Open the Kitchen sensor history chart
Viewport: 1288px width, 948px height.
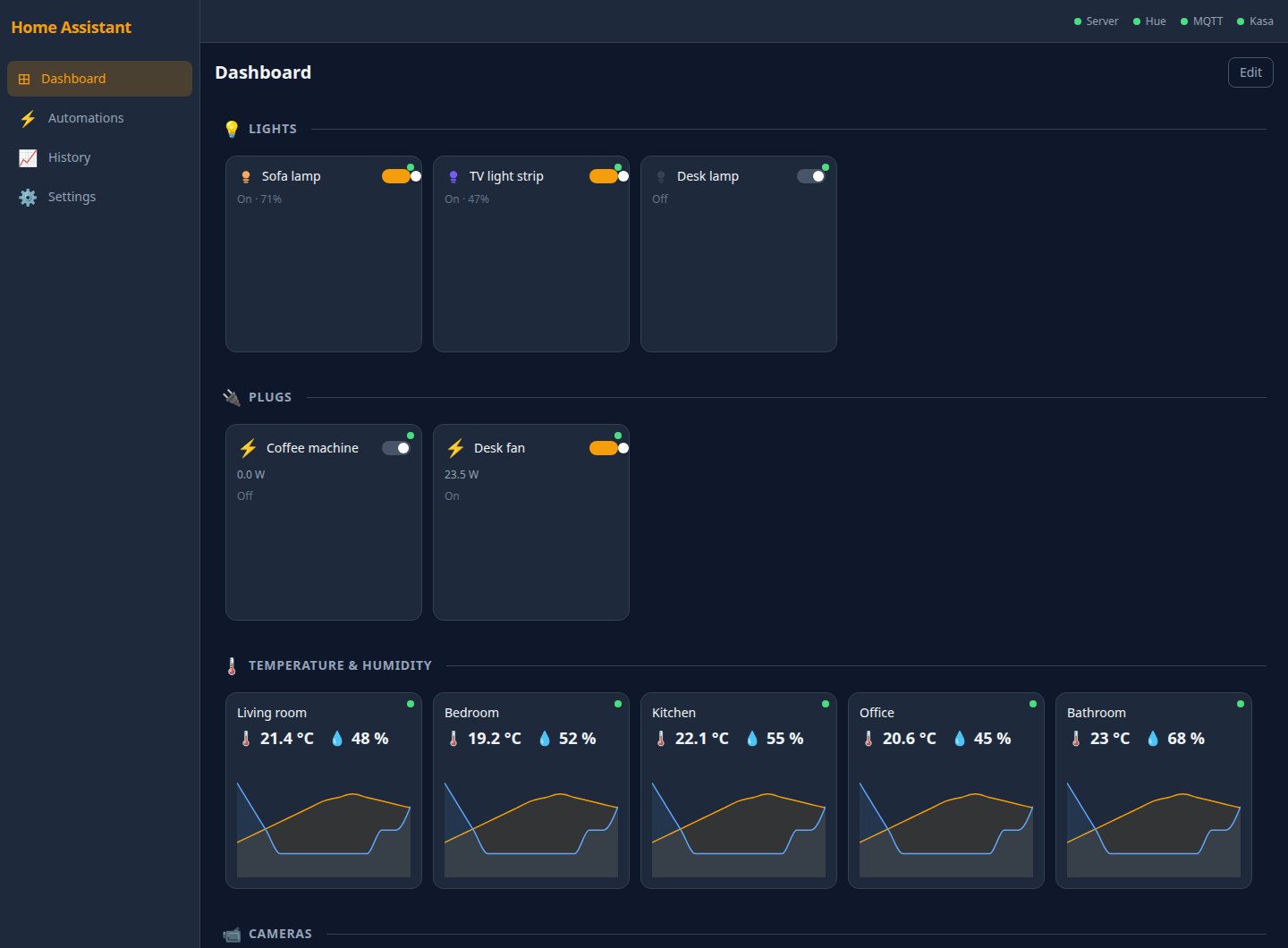(x=739, y=830)
